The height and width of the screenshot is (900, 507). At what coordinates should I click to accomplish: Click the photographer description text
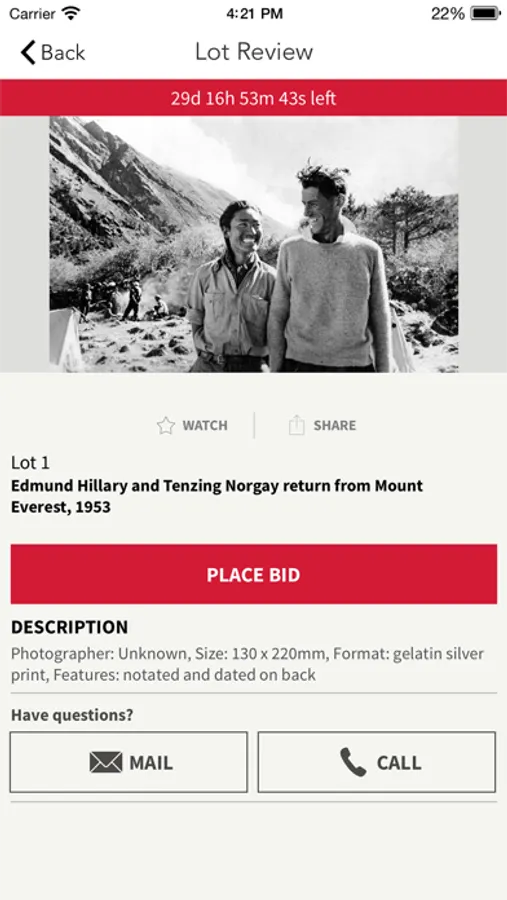(x=247, y=664)
